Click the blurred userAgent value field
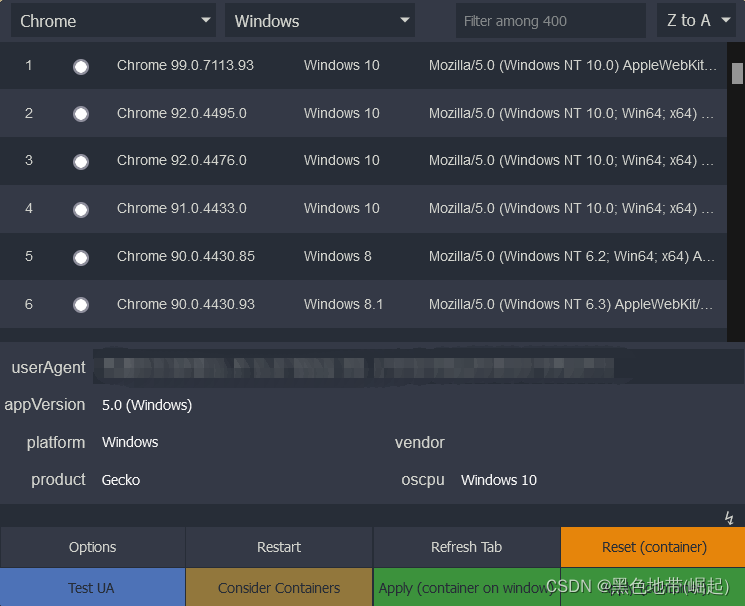 pos(418,367)
